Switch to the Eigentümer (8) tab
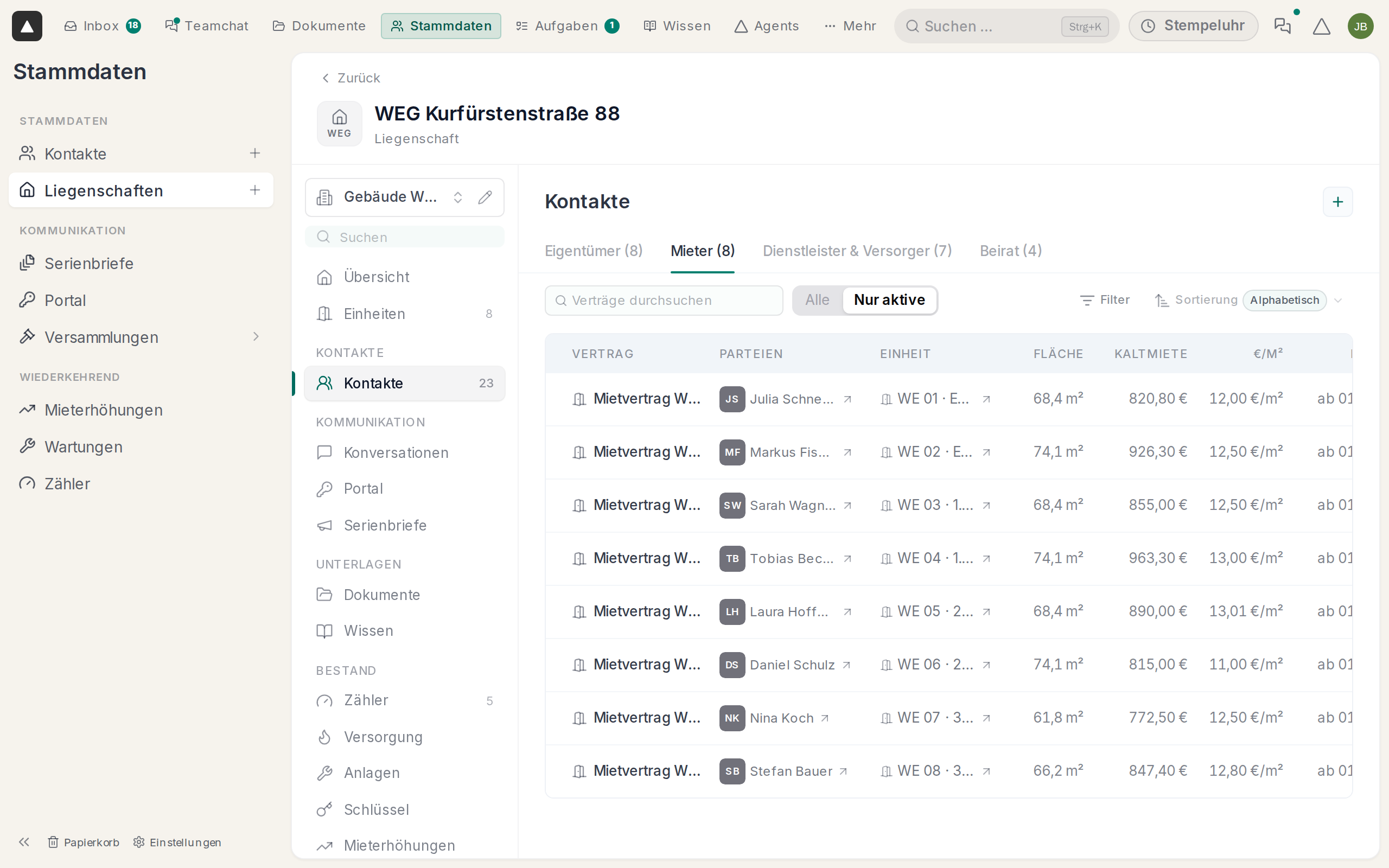The width and height of the screenshot is (1389, 868). [594, 251]
